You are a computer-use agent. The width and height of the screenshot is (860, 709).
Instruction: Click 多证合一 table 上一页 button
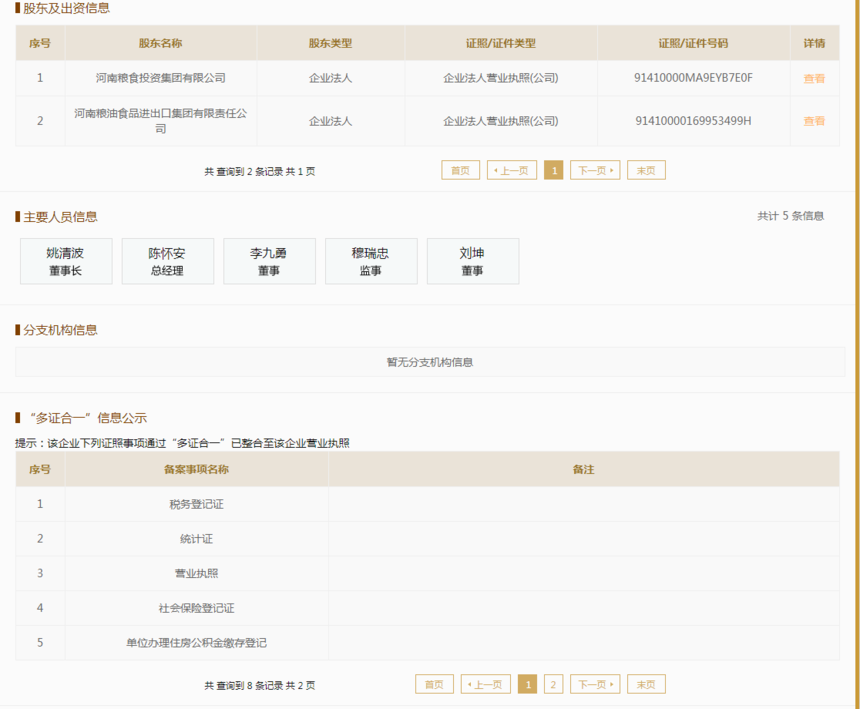485,684
